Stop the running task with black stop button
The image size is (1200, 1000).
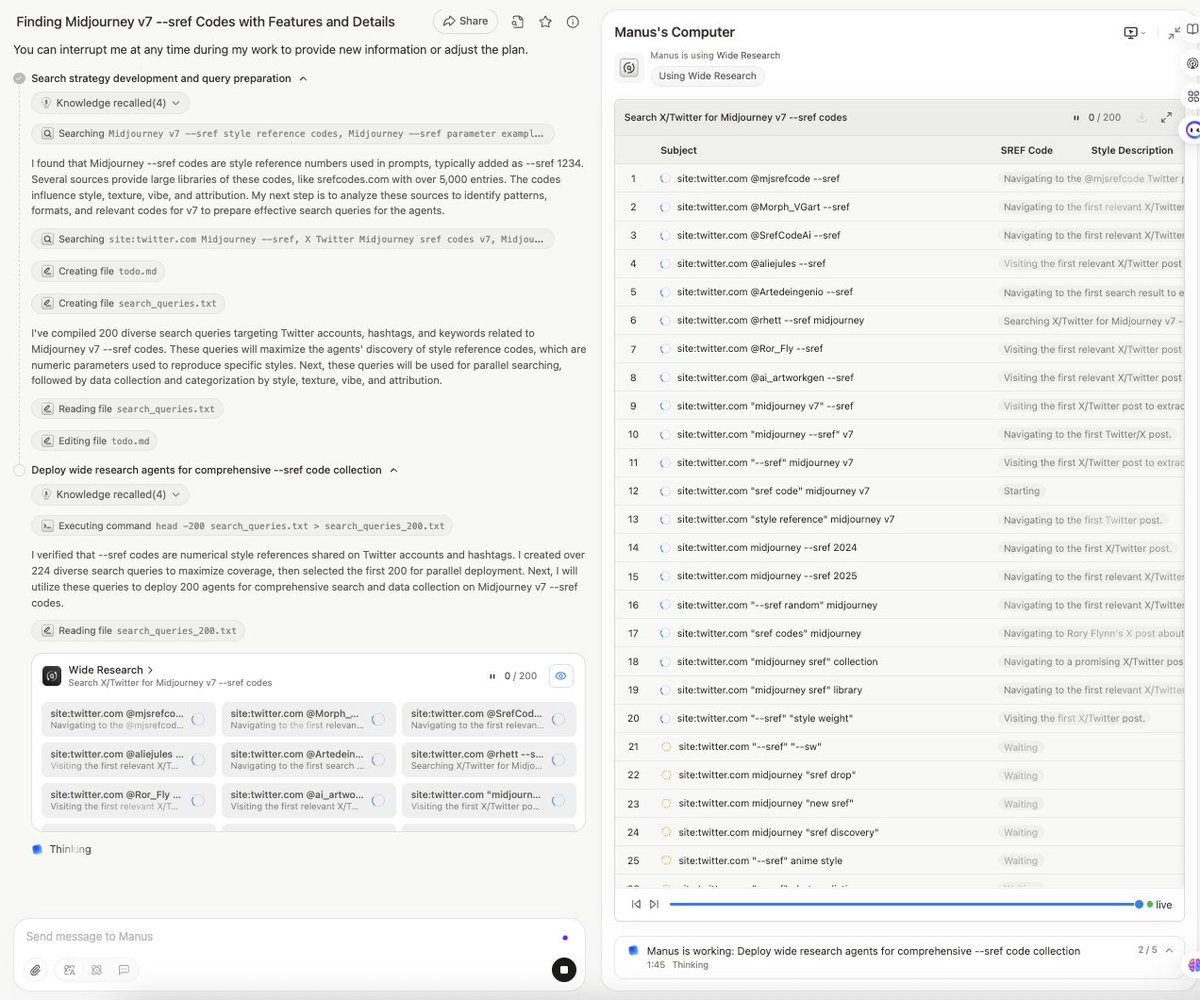point(563,969)
